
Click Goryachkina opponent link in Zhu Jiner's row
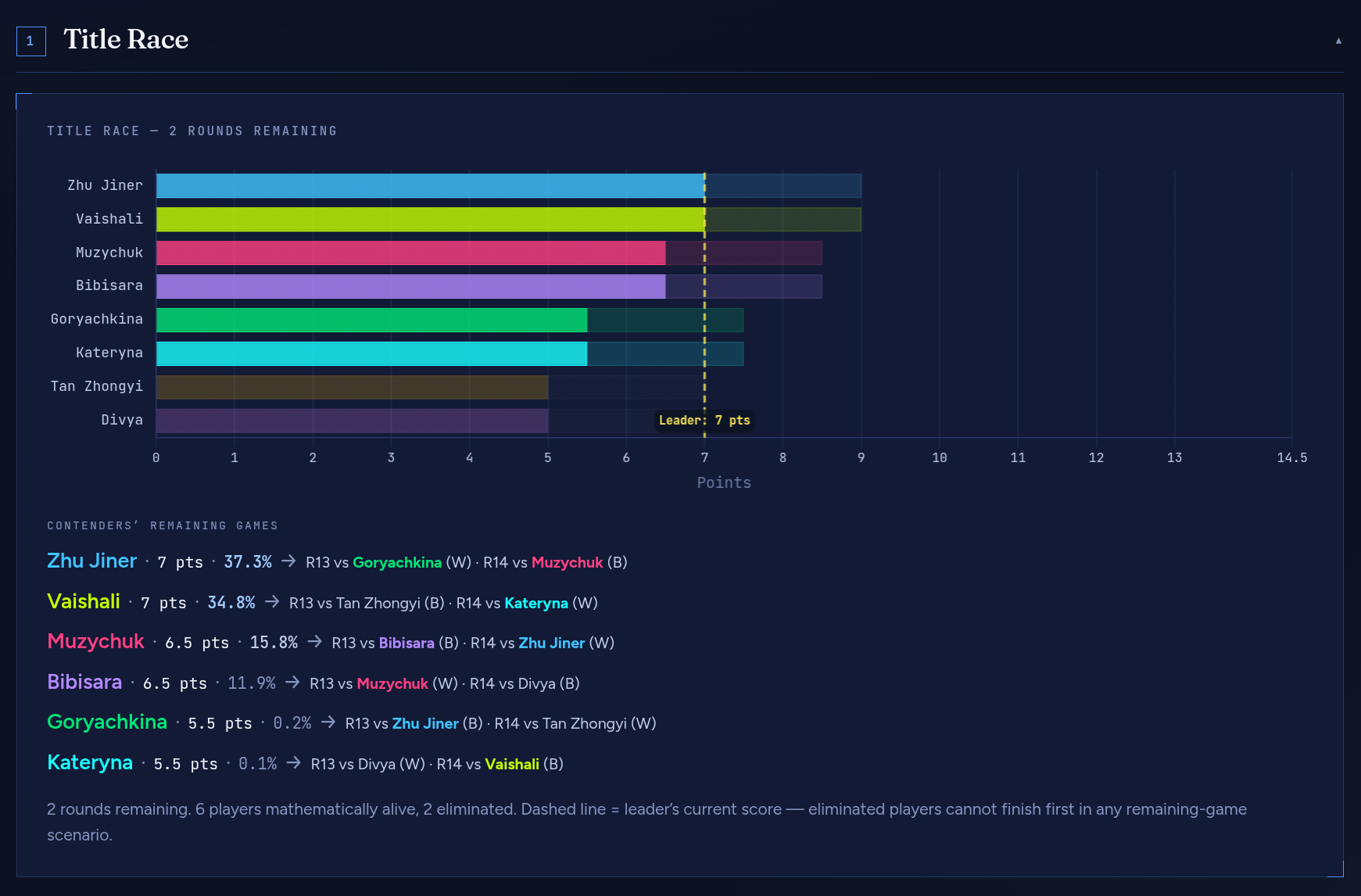tap(396, 563)
